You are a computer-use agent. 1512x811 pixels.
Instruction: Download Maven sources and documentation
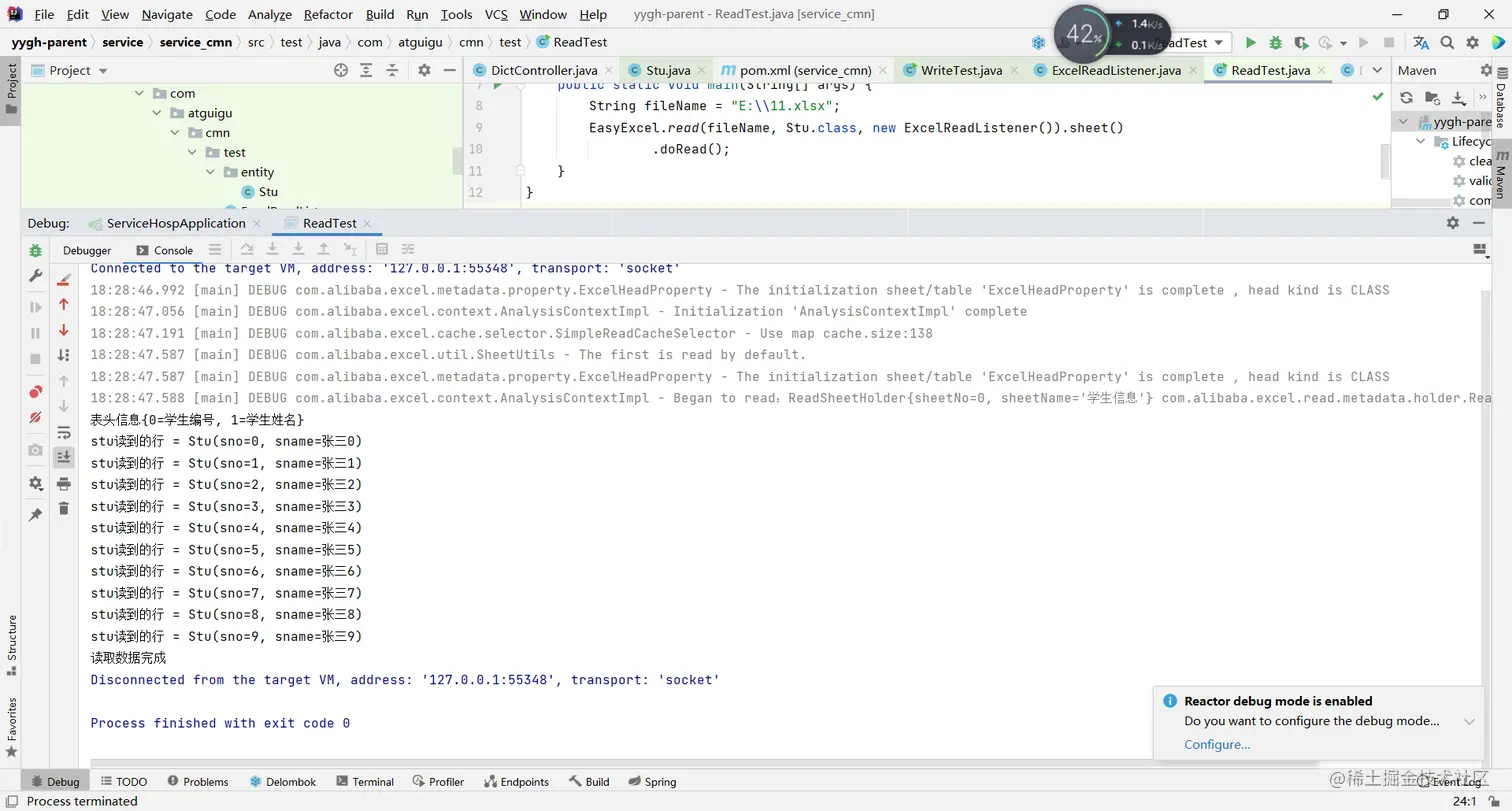1458,97
